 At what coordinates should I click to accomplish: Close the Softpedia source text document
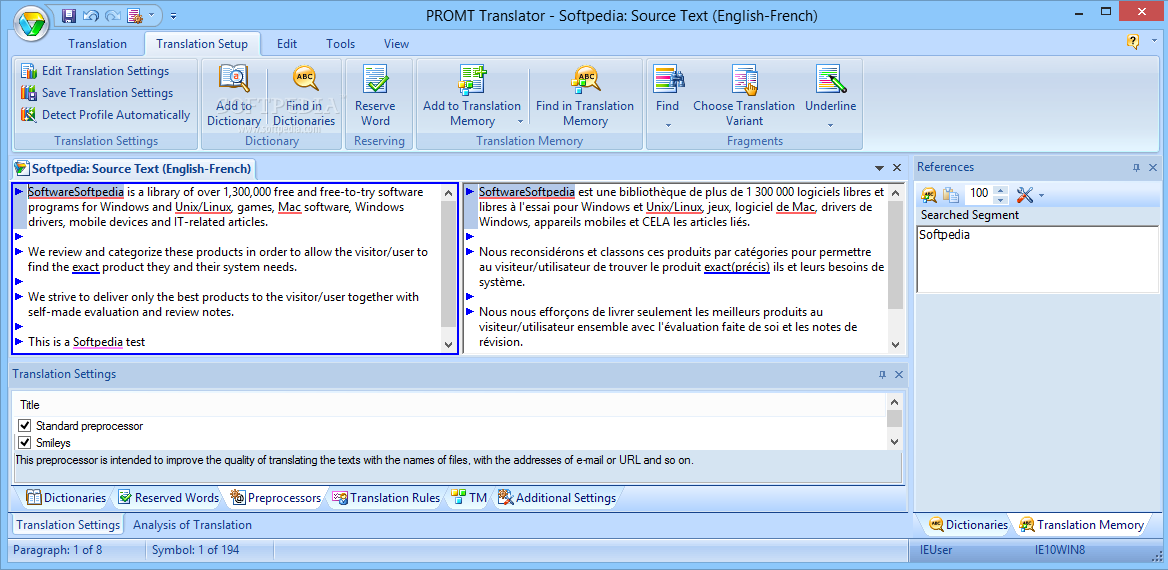[897, 168]
